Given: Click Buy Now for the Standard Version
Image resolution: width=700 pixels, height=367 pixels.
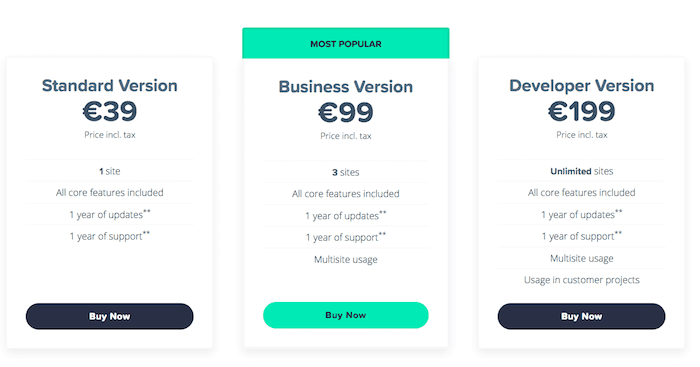Looking at the screenshot, I should pyautogui.click(x=109, y=316).
